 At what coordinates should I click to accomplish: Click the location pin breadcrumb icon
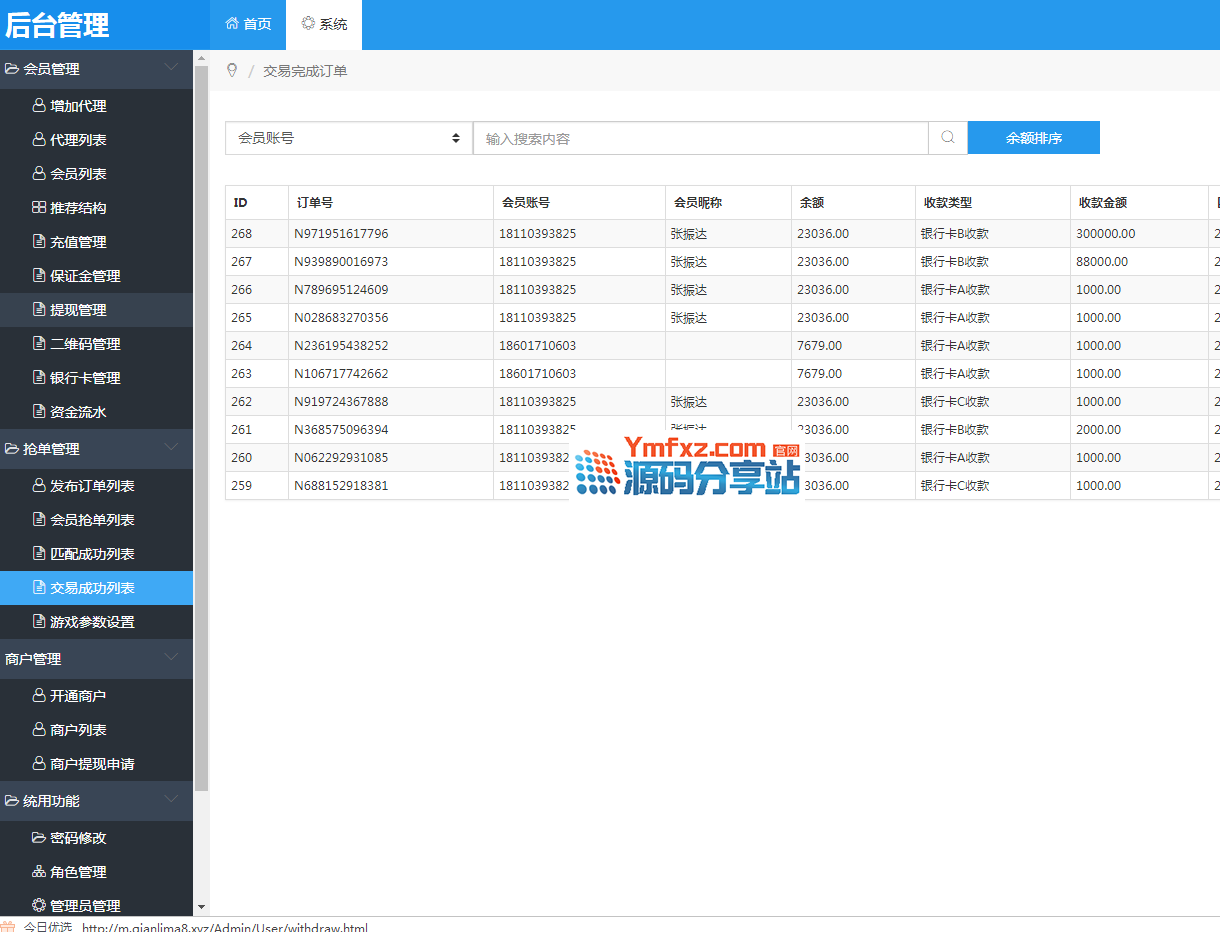(232, 71)
